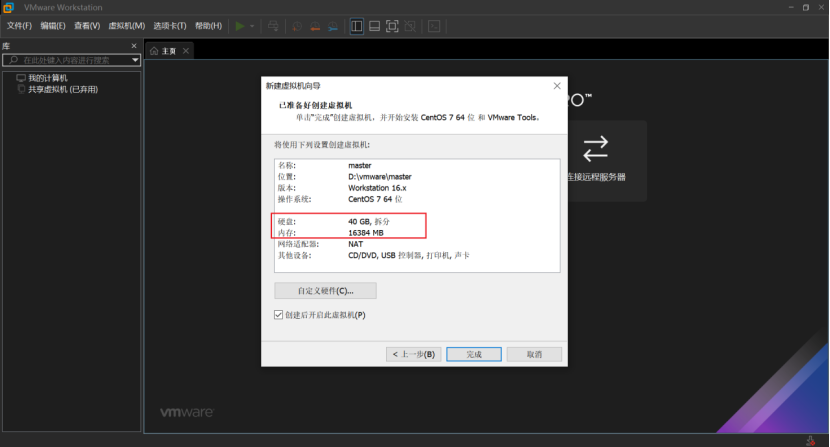Click into the library search field
The width and height of the screenshot is (830, 447).
pyautogui.click(x=71, y=60)
